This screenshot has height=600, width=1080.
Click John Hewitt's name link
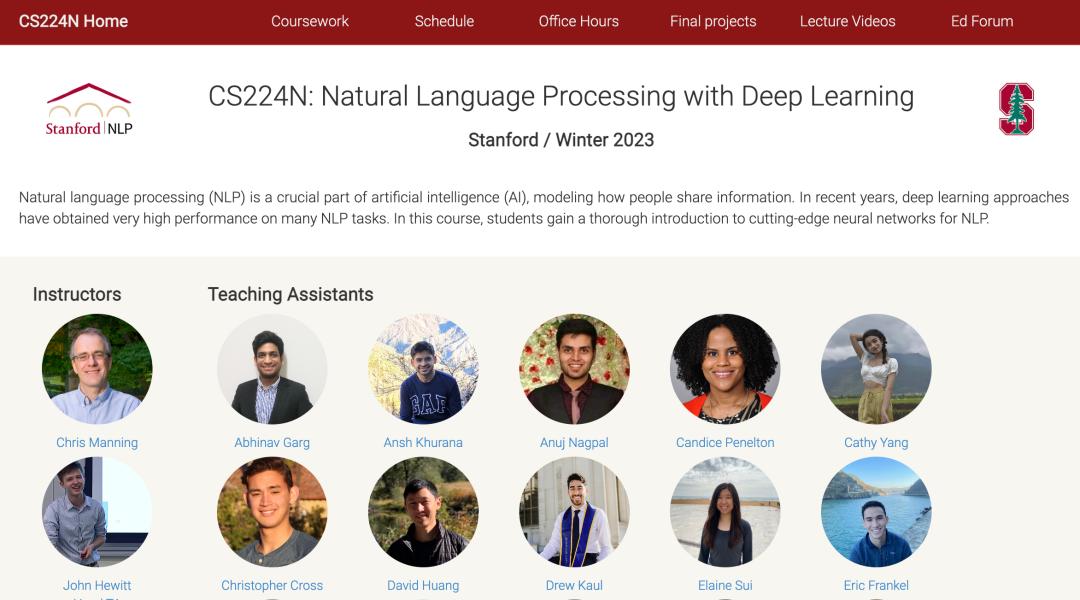pyautogui.click(x=97, y=585)
